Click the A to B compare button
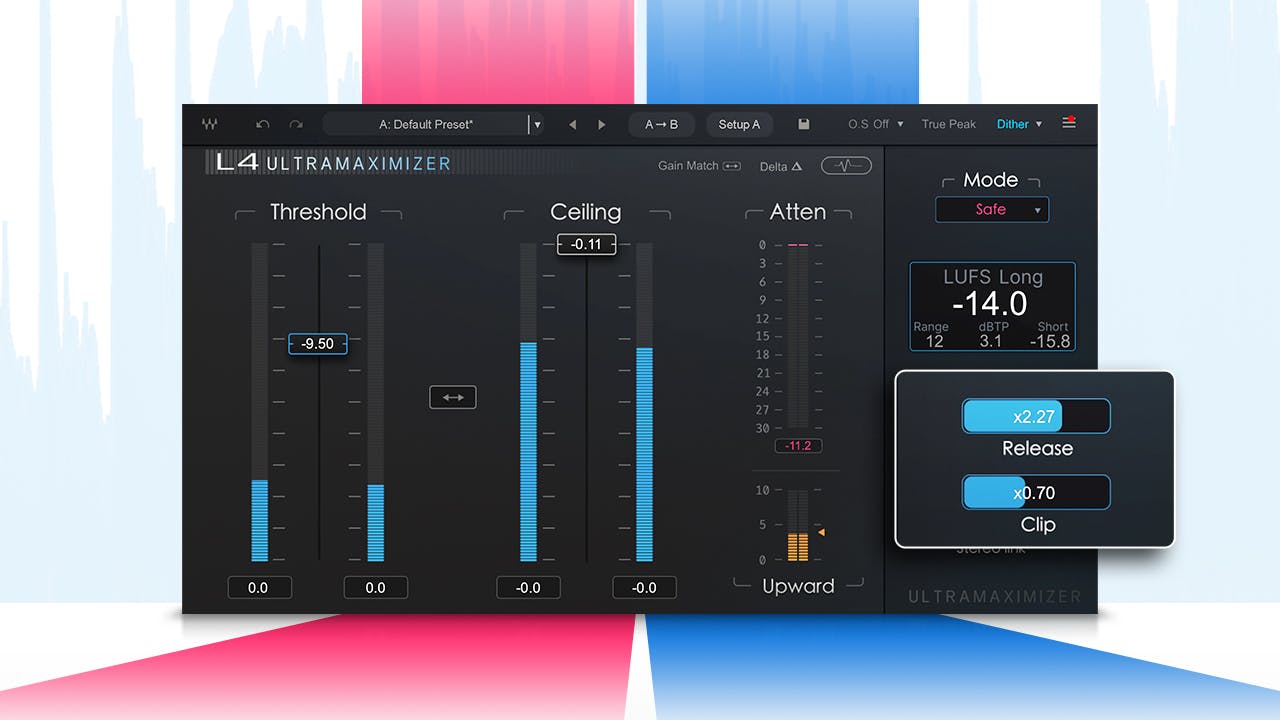The height and width of the screenshot is (720, 1280). pyautogui.click(x=661, y=124)
